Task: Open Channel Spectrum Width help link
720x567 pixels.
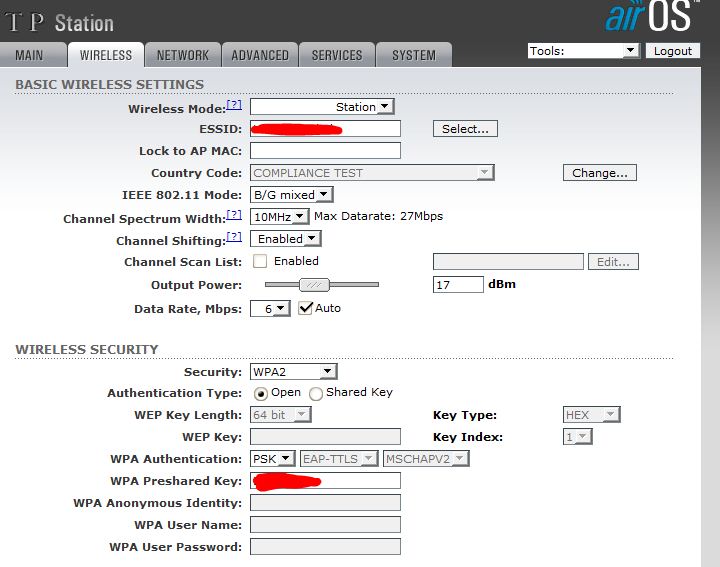Action: [234, 214]
